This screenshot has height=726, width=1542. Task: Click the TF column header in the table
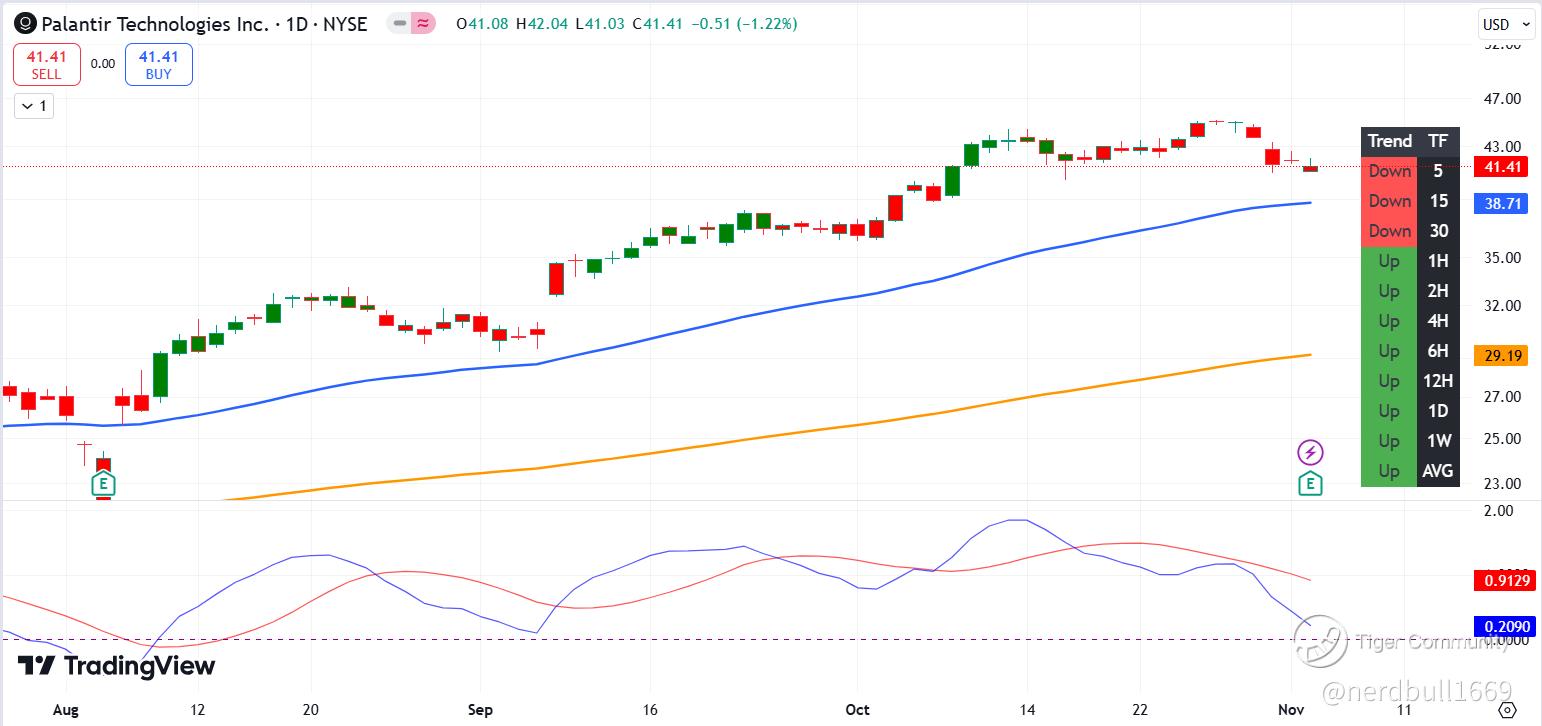1438,141
